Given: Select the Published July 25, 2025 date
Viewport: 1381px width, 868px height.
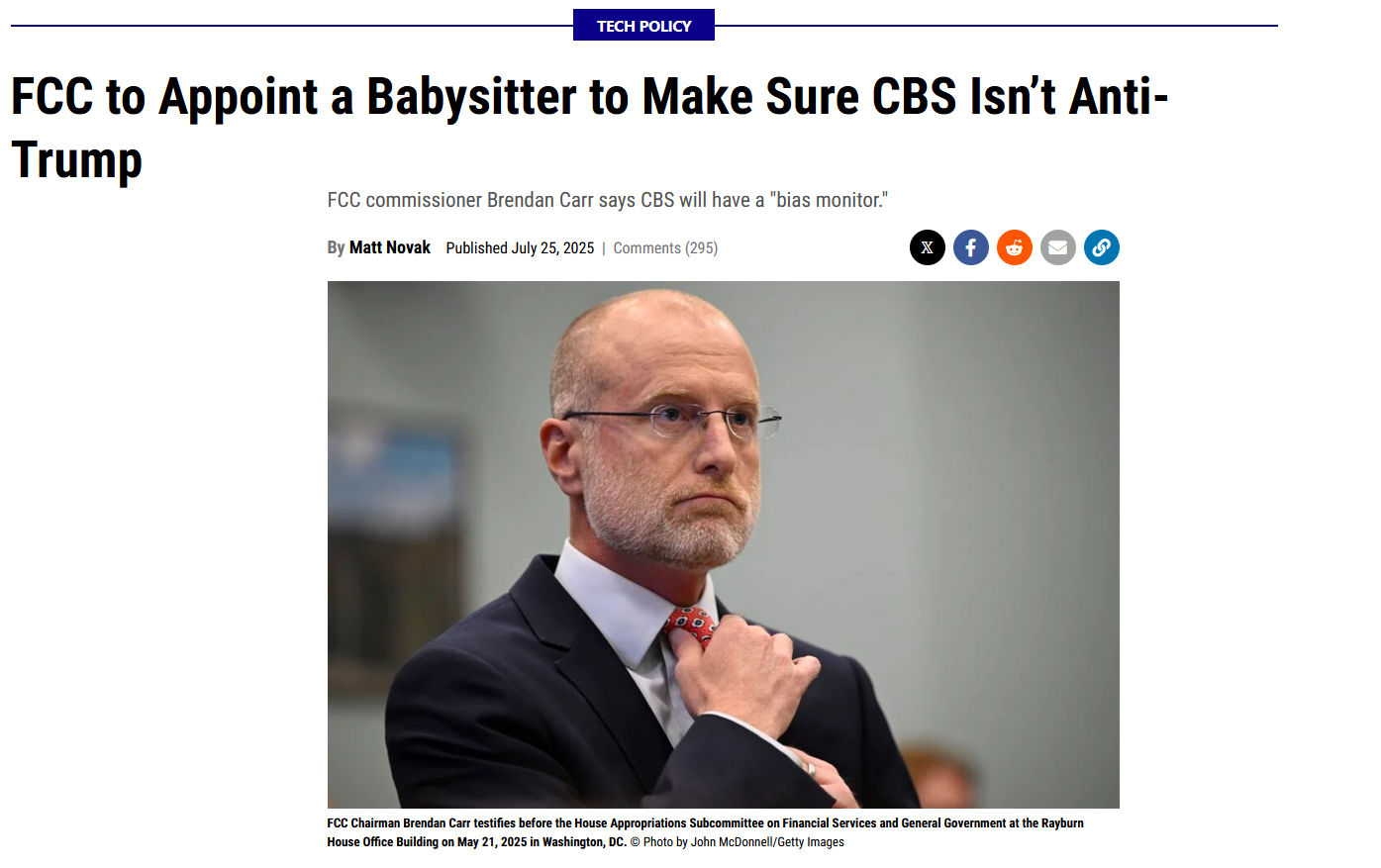Looking at the screenshot, I should [x=520, y=248].
